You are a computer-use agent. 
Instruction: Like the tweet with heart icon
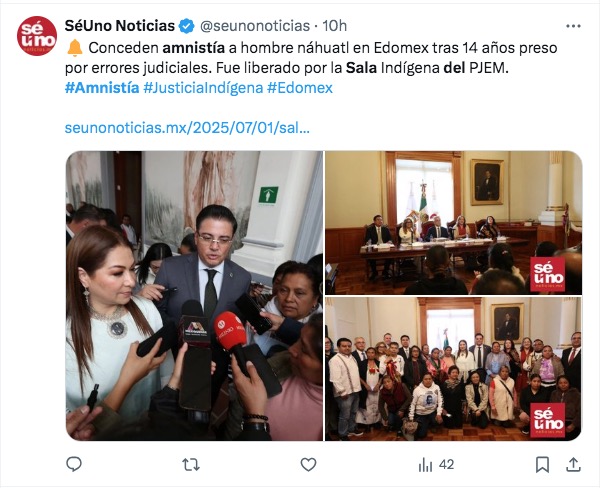coord(308,465)
